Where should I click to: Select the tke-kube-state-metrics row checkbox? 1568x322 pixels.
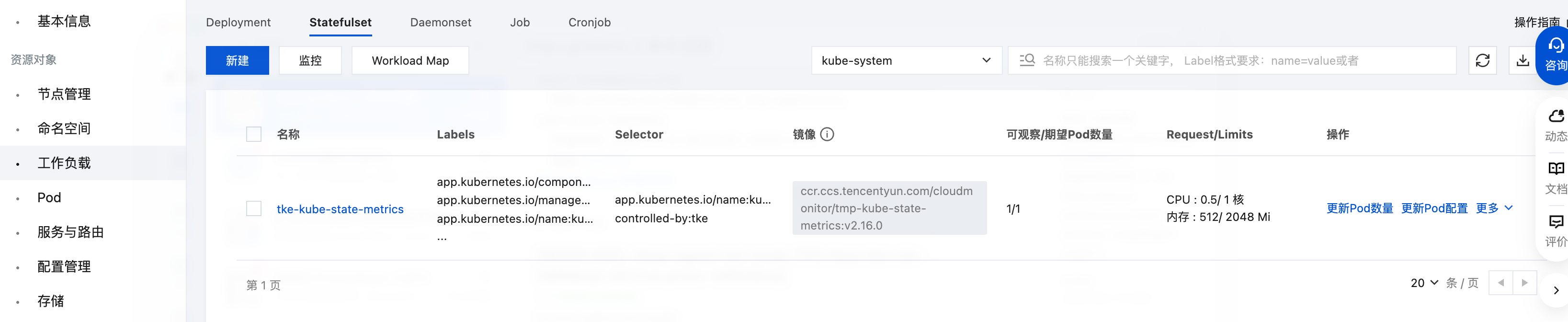[254, 209]
